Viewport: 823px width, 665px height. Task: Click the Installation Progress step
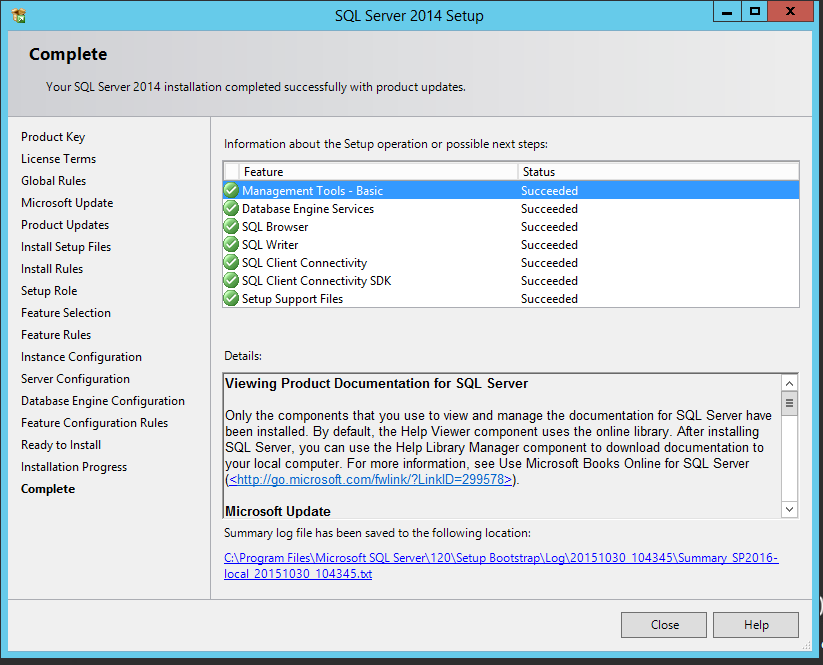point(74,467)
